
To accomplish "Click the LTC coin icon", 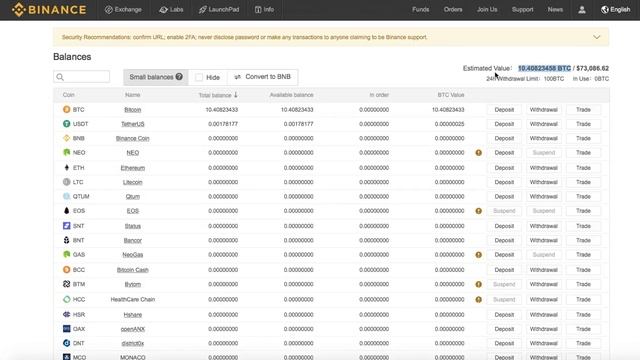I will pos(67,182).
